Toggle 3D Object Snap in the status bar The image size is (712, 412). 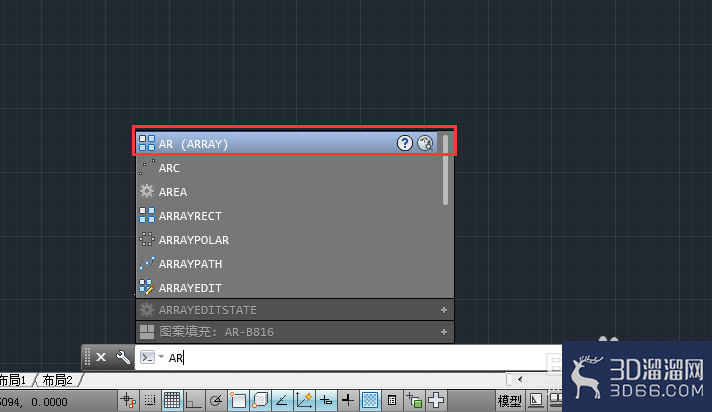click(260, 401)
